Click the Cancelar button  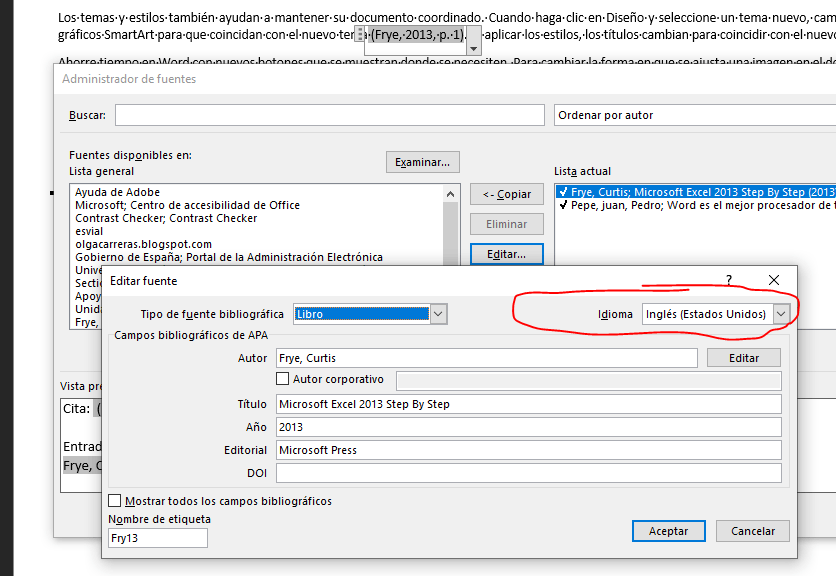[753, 531]
